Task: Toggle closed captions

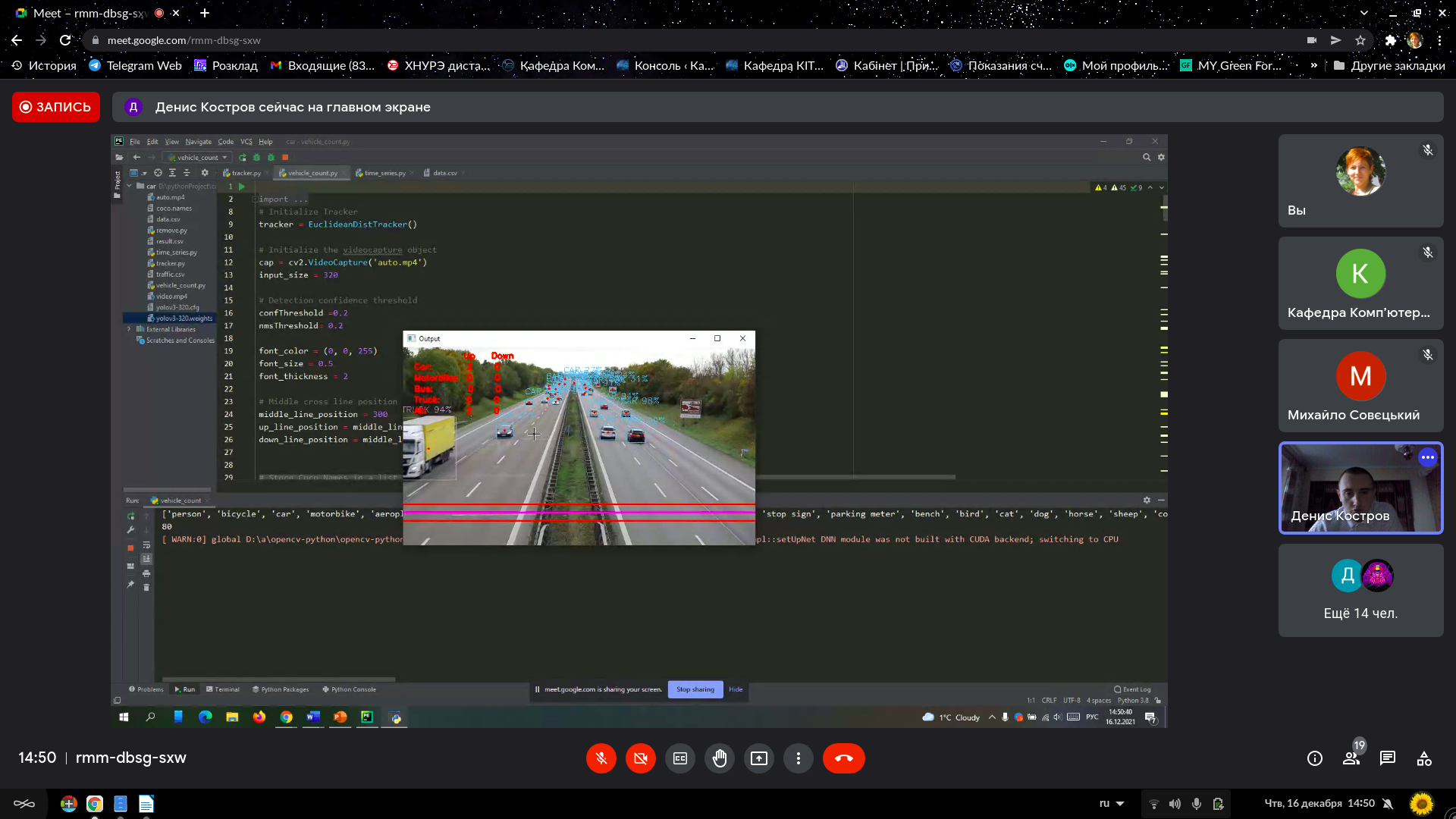Action: click(680, 758)
